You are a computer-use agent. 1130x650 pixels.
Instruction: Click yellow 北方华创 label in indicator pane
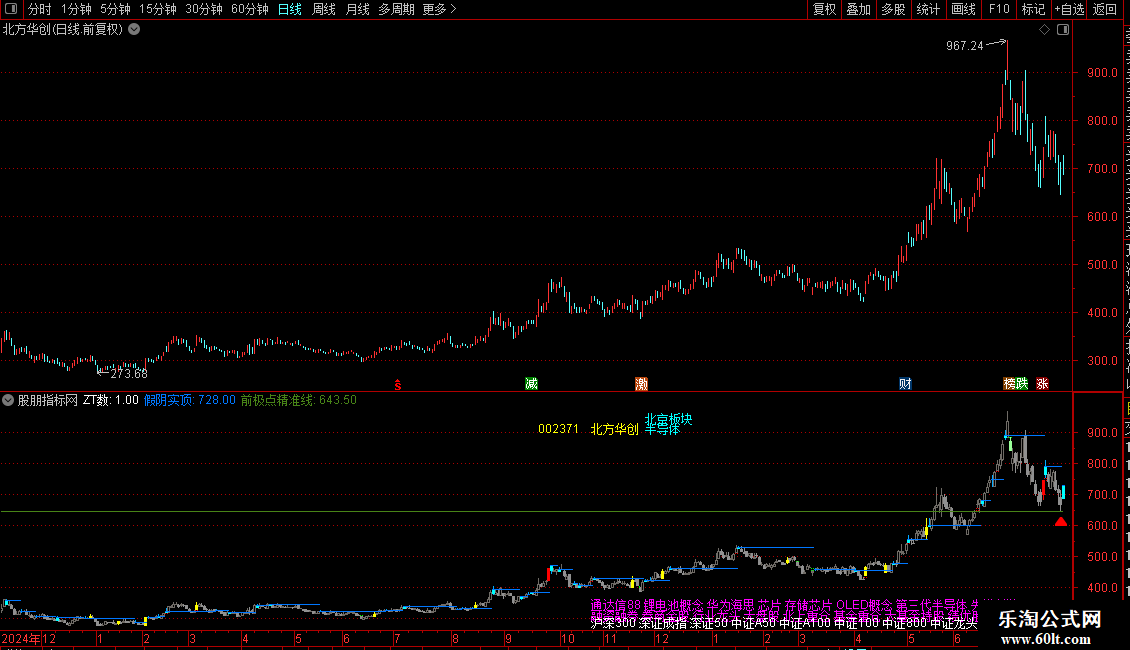click(x=615, y=429)
